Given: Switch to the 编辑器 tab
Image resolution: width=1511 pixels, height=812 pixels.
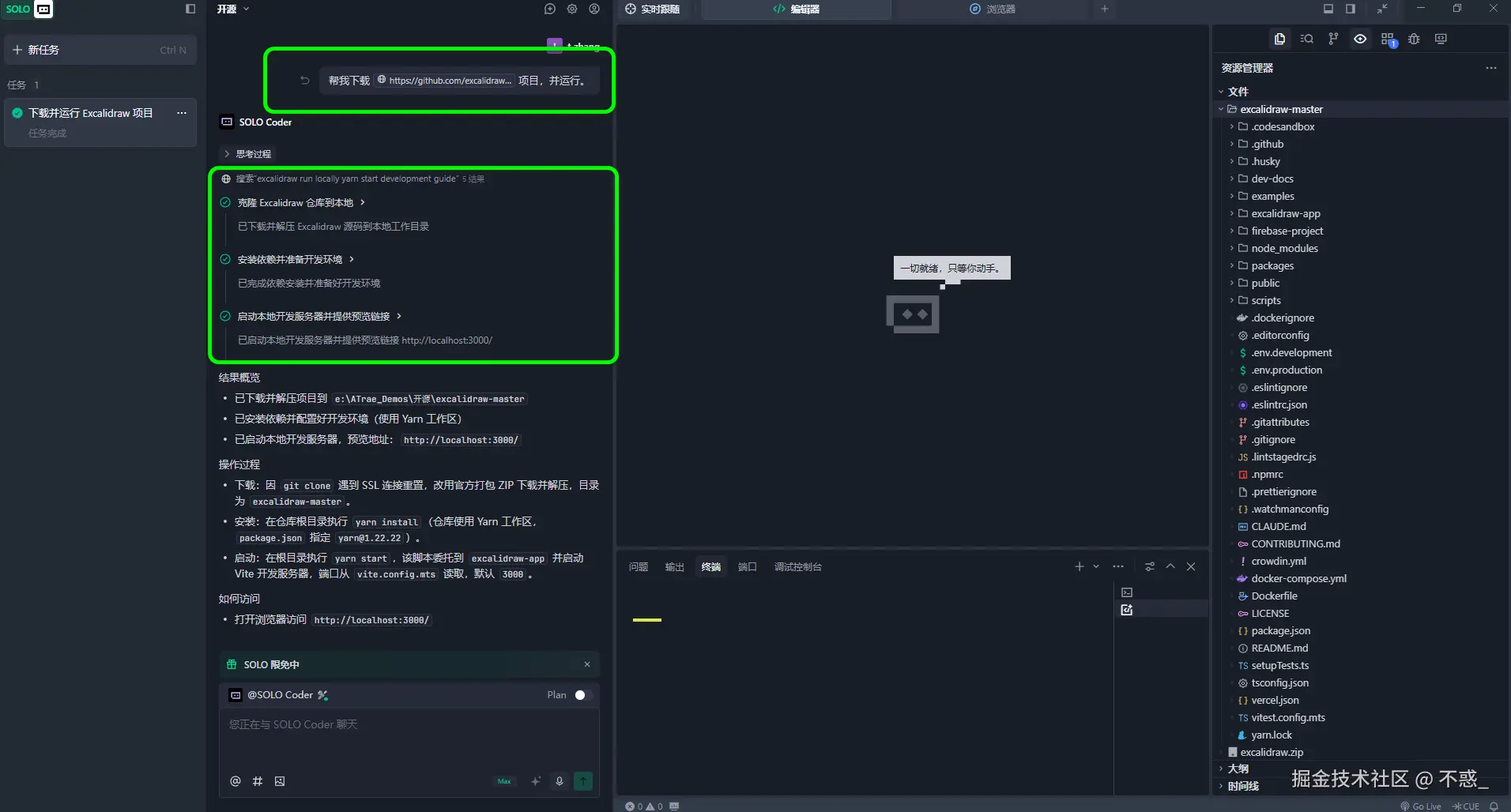Looking at the screenshot, I should [x=796, y=9].
